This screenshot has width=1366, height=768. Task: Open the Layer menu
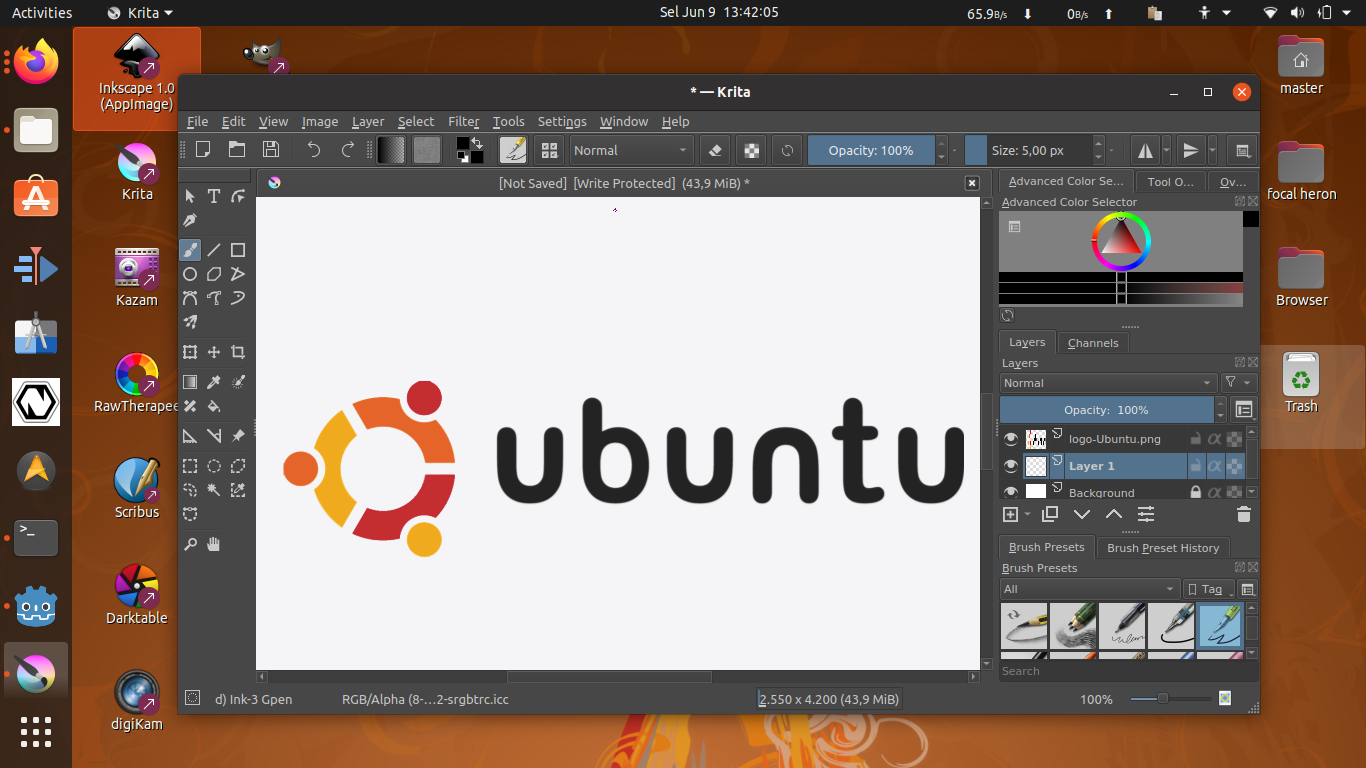[x=368, y=121]
